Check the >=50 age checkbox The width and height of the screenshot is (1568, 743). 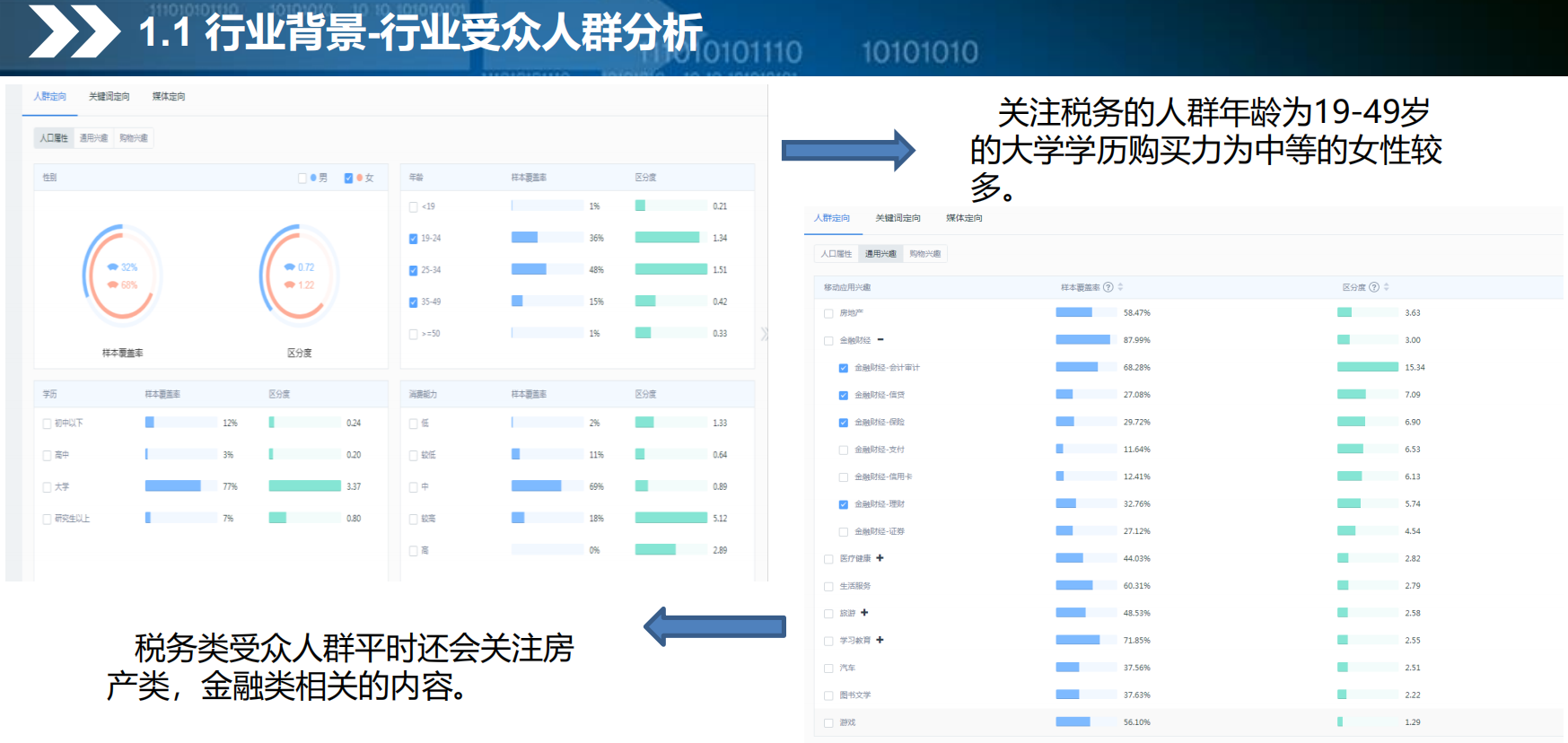tap(413, 334)
